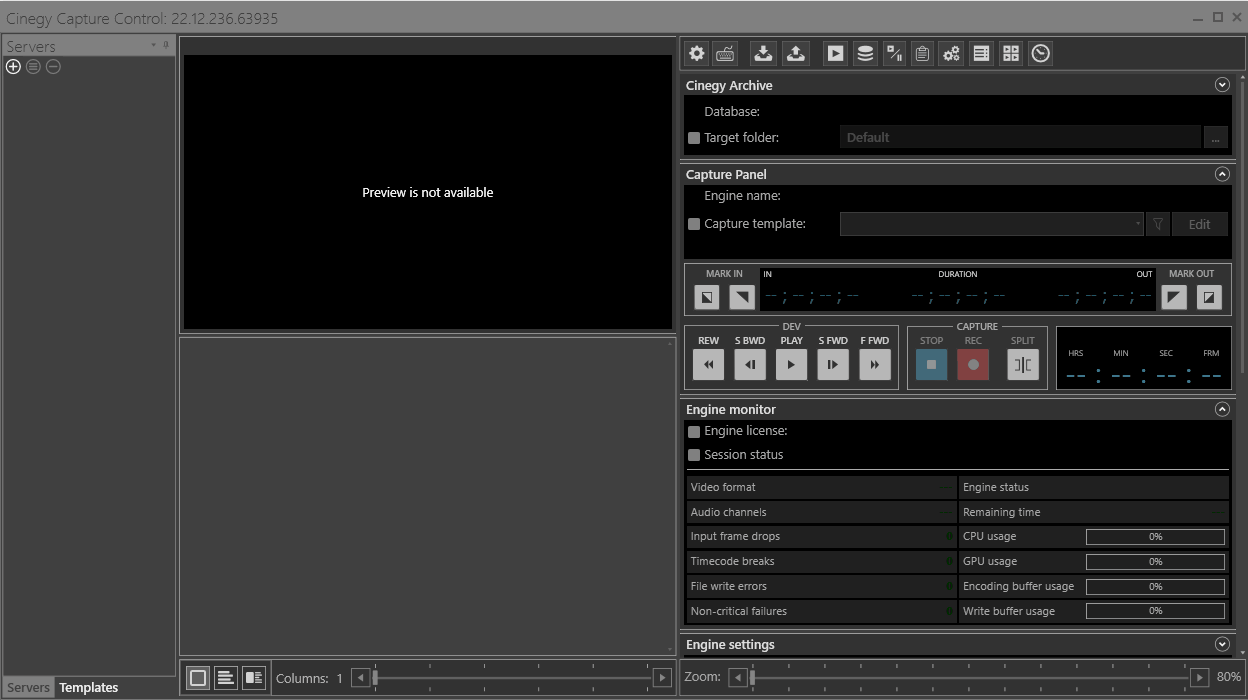Image resolution: width=1248 pixels, height=700 pixels.
Task: Click the CPU usage progress bar
Action: (x=1155, y=537)
